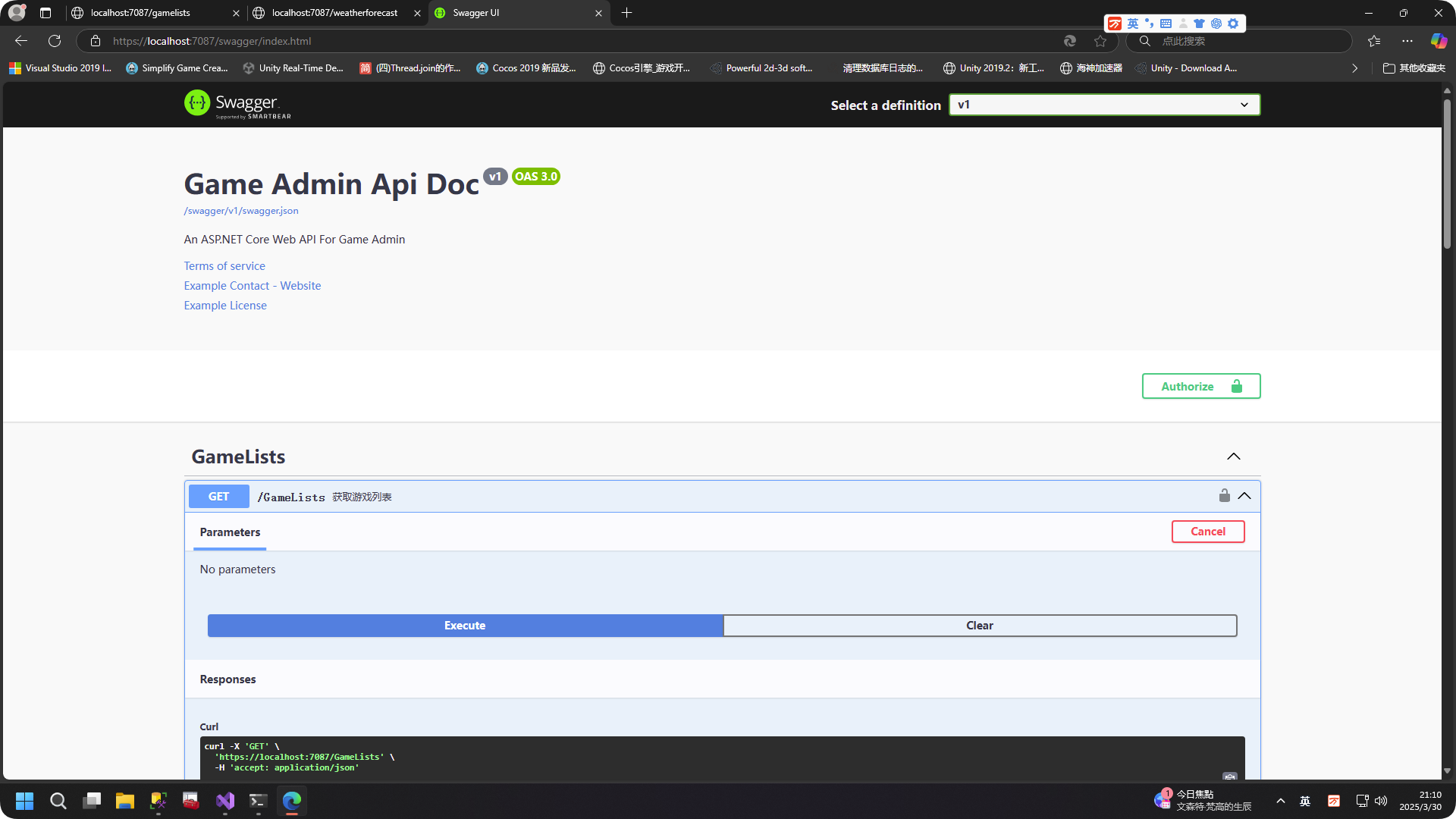This screenshot has height=819, width=1456.
Task: Open the favorites list icon in toolbar
Action: [1374, 41]
